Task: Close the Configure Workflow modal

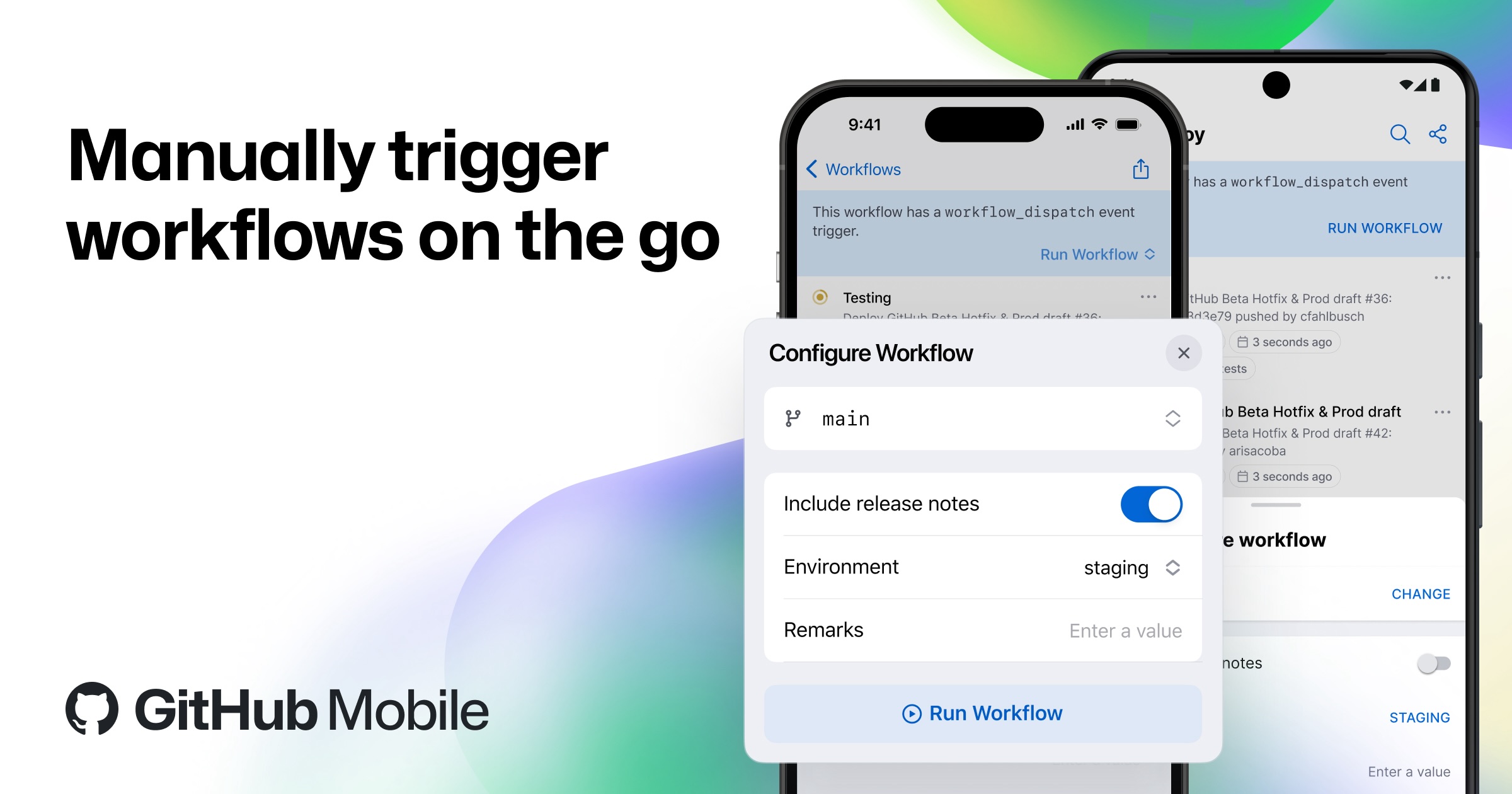Action: point(1183,353)
